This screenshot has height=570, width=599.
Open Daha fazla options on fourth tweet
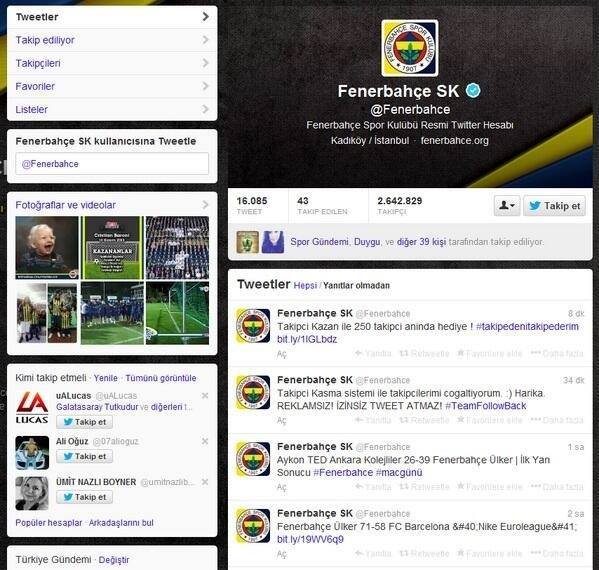tap(557, 553)
